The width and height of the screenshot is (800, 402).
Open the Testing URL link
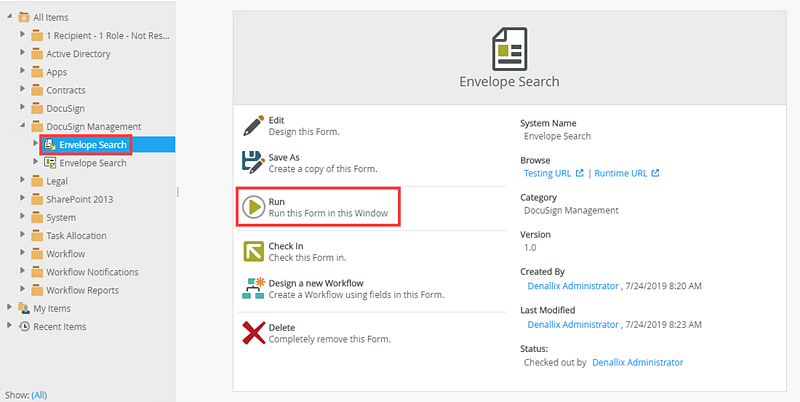pyautogui.click(x=547, y=174)
